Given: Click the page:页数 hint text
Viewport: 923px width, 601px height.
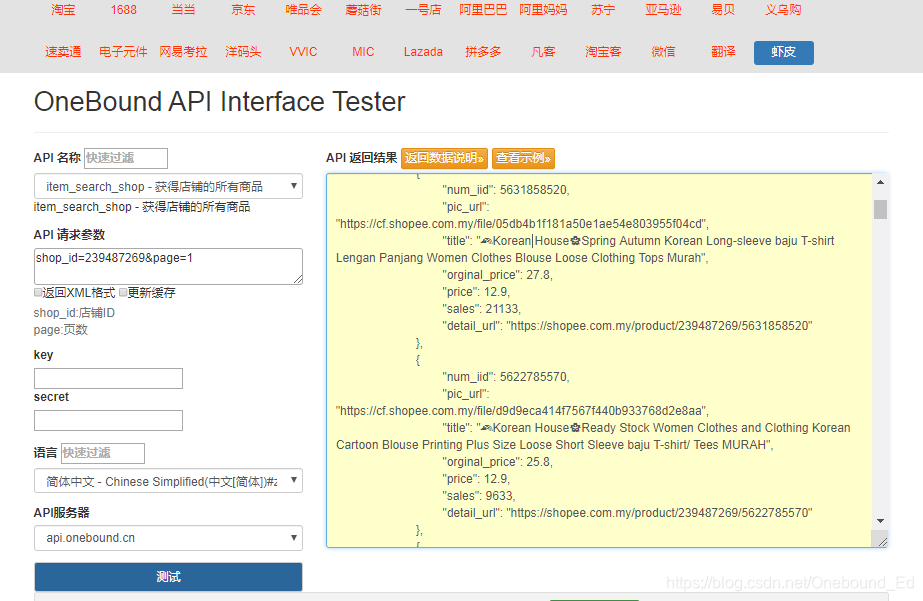Looking at the screenshot, I should [x=61, y=330].
